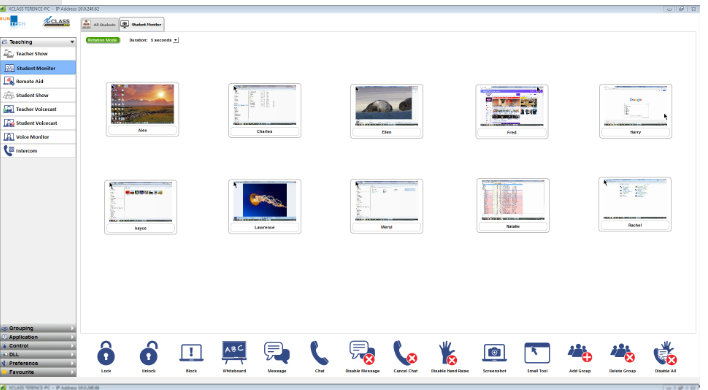The height and width of the screenshot is (390, 708).
Task: Start Teacher Voicecast from the sidebar
Action: click(38, 109)
